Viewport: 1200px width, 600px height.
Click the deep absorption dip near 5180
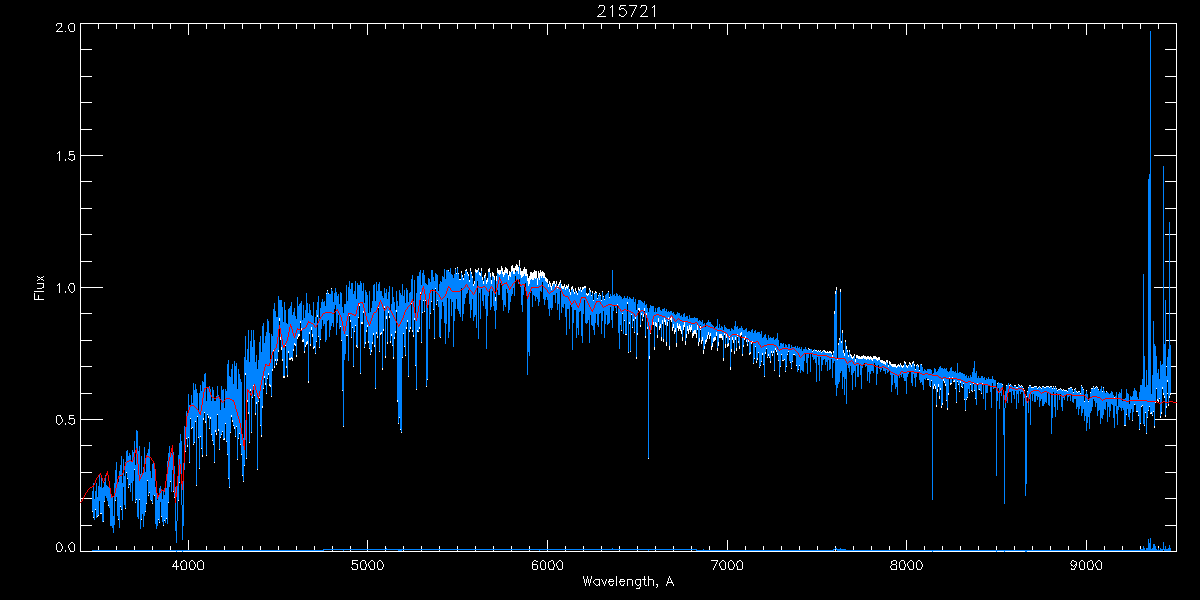coord(400,428)
